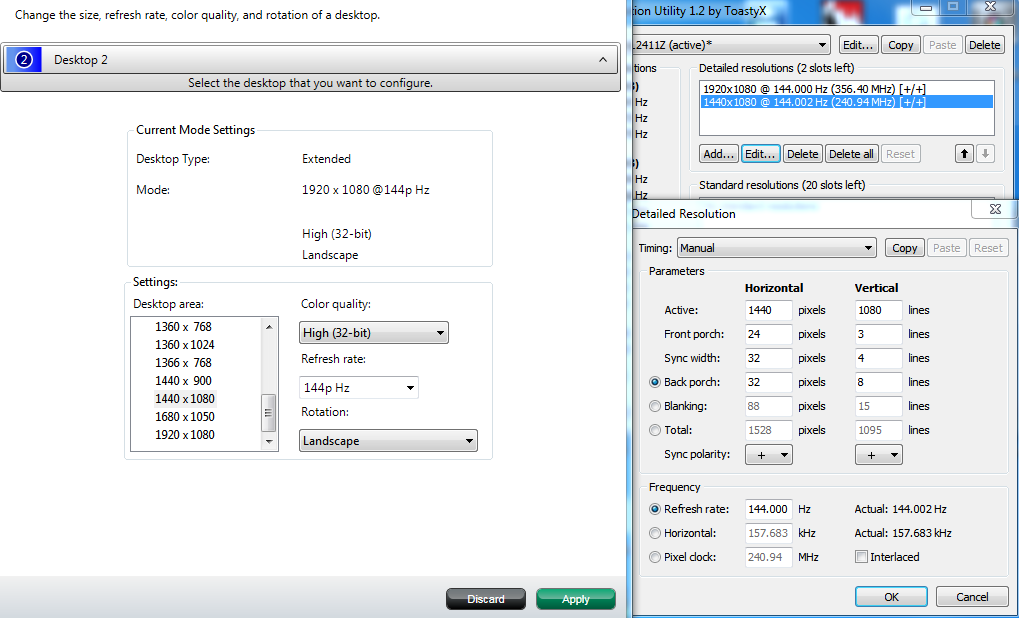
Task: Click the Apply button
Action: coord(575,599)
